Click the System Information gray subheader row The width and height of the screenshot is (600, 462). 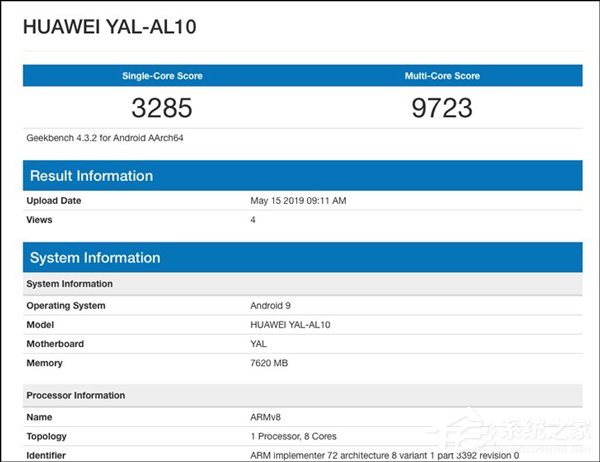[x=303, y=284]
